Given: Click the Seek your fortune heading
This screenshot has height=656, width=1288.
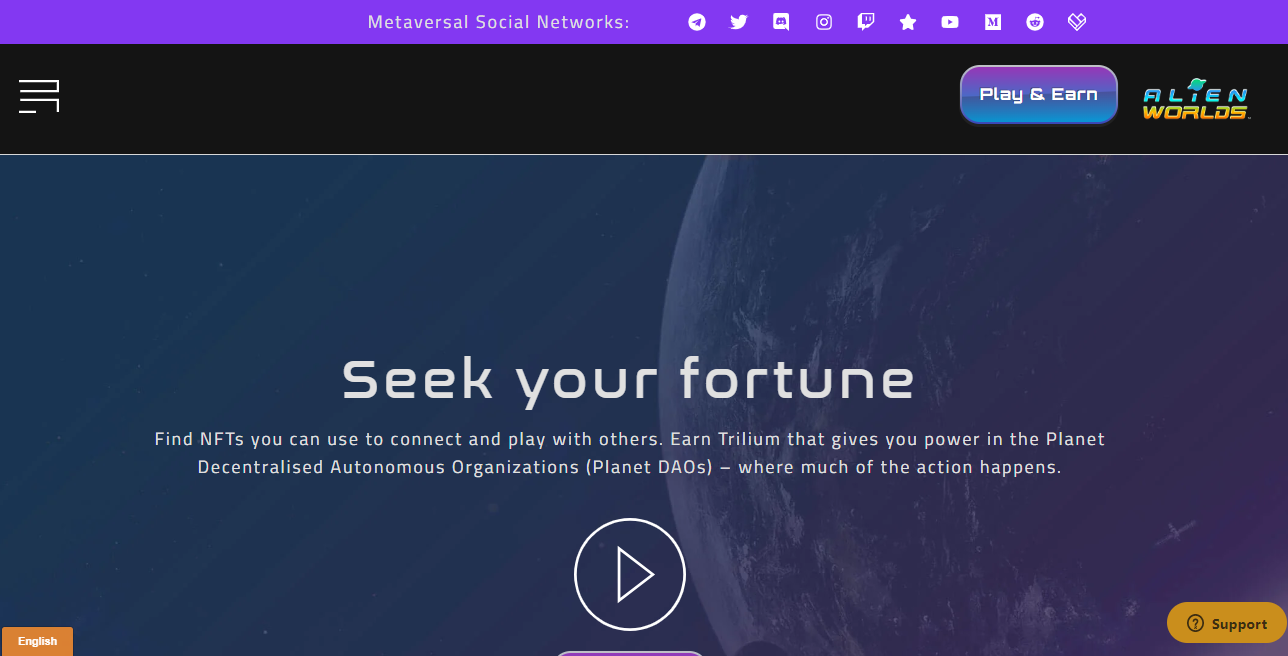Looking at the screenshot, I should 629,380.
